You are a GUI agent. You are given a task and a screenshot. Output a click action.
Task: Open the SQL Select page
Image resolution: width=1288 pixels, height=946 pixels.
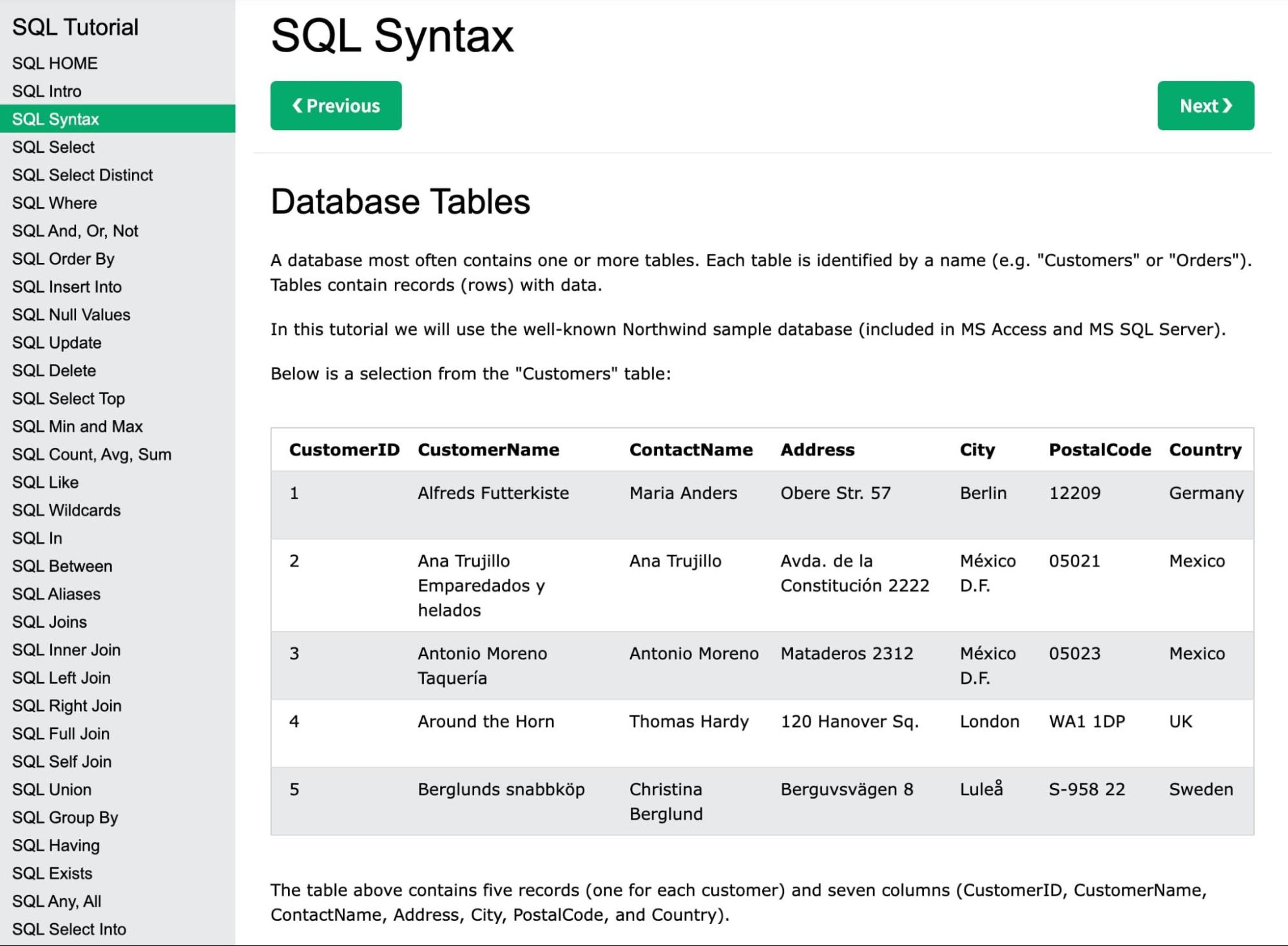(x=54, y=146)
